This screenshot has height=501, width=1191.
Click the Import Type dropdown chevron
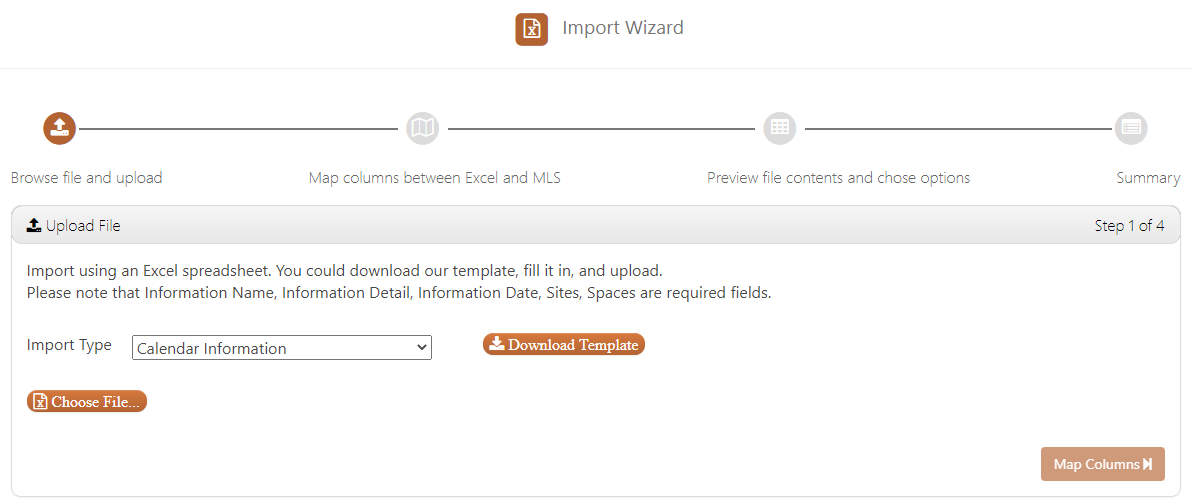coord(422,348)
